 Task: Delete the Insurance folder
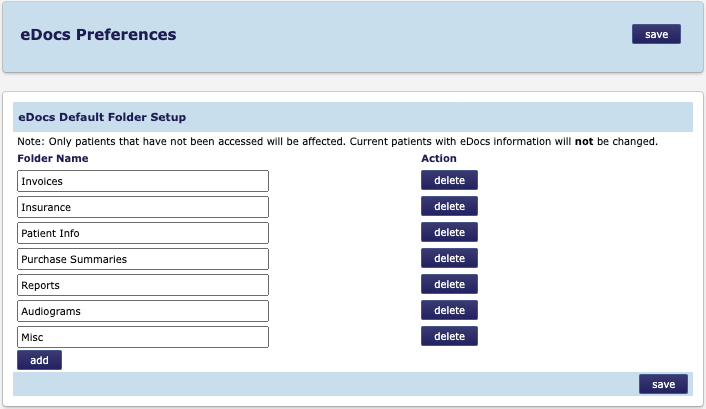449,207
